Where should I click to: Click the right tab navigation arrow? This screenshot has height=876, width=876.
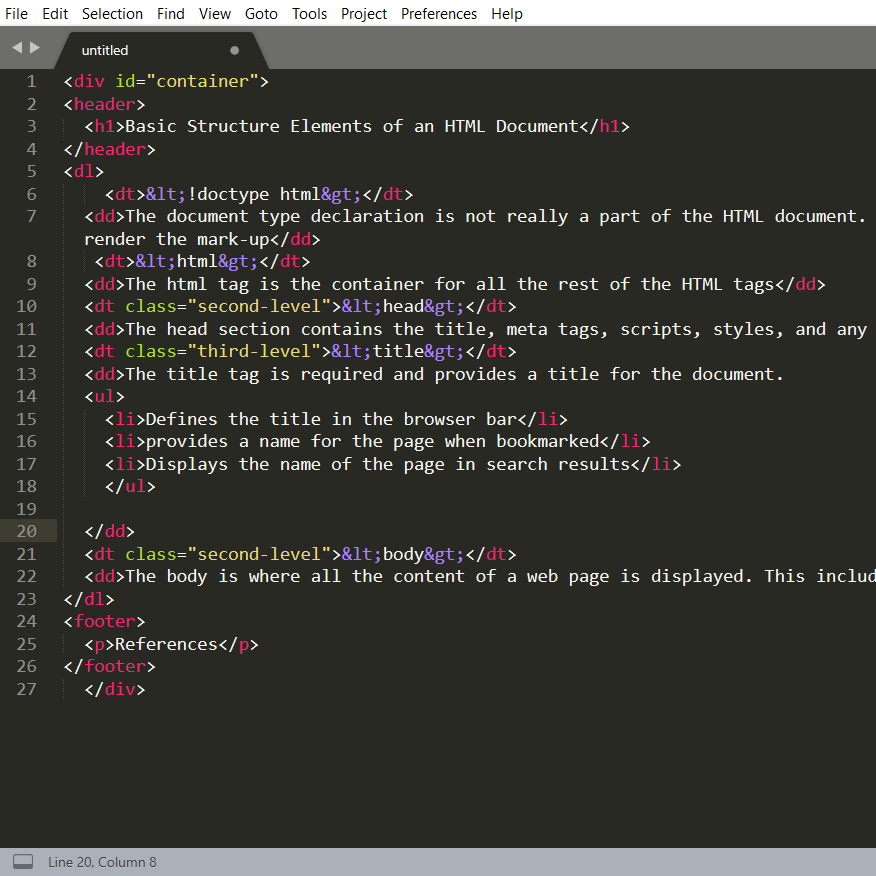pyautogui.click(x=36, y=47)
